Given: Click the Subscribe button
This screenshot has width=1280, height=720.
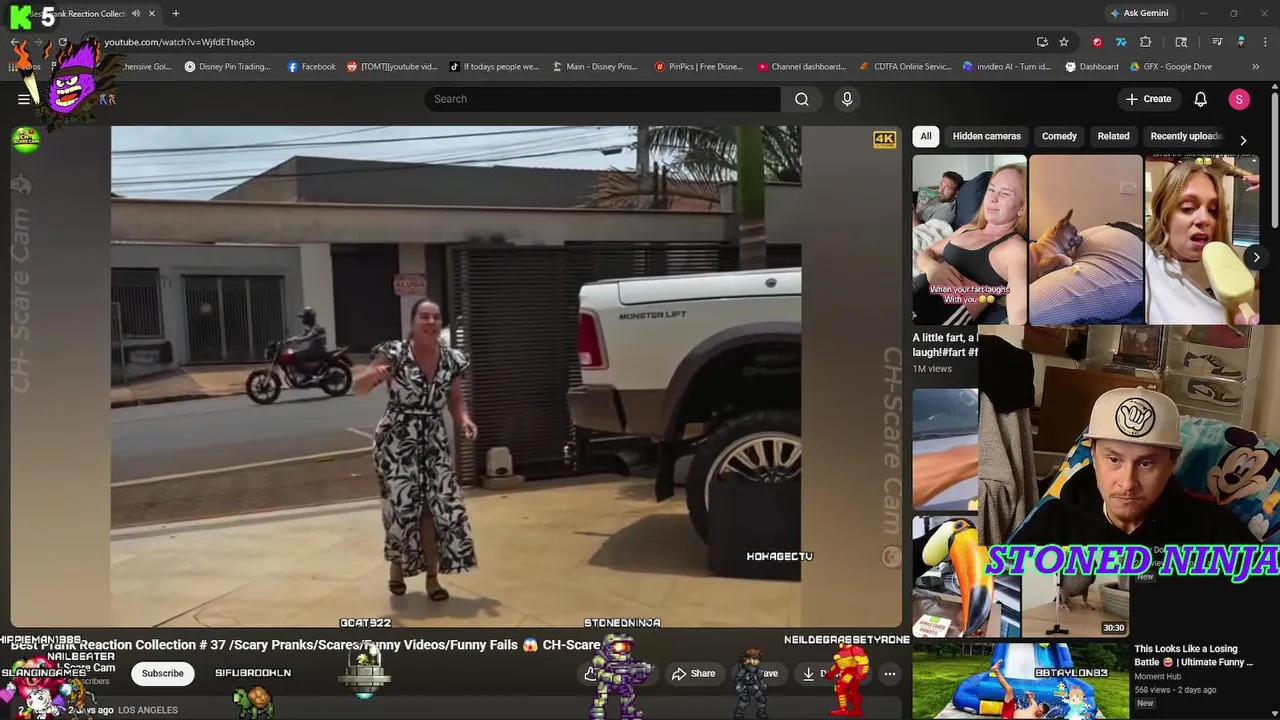Looking at the screenshot, I should coord(162,673).
